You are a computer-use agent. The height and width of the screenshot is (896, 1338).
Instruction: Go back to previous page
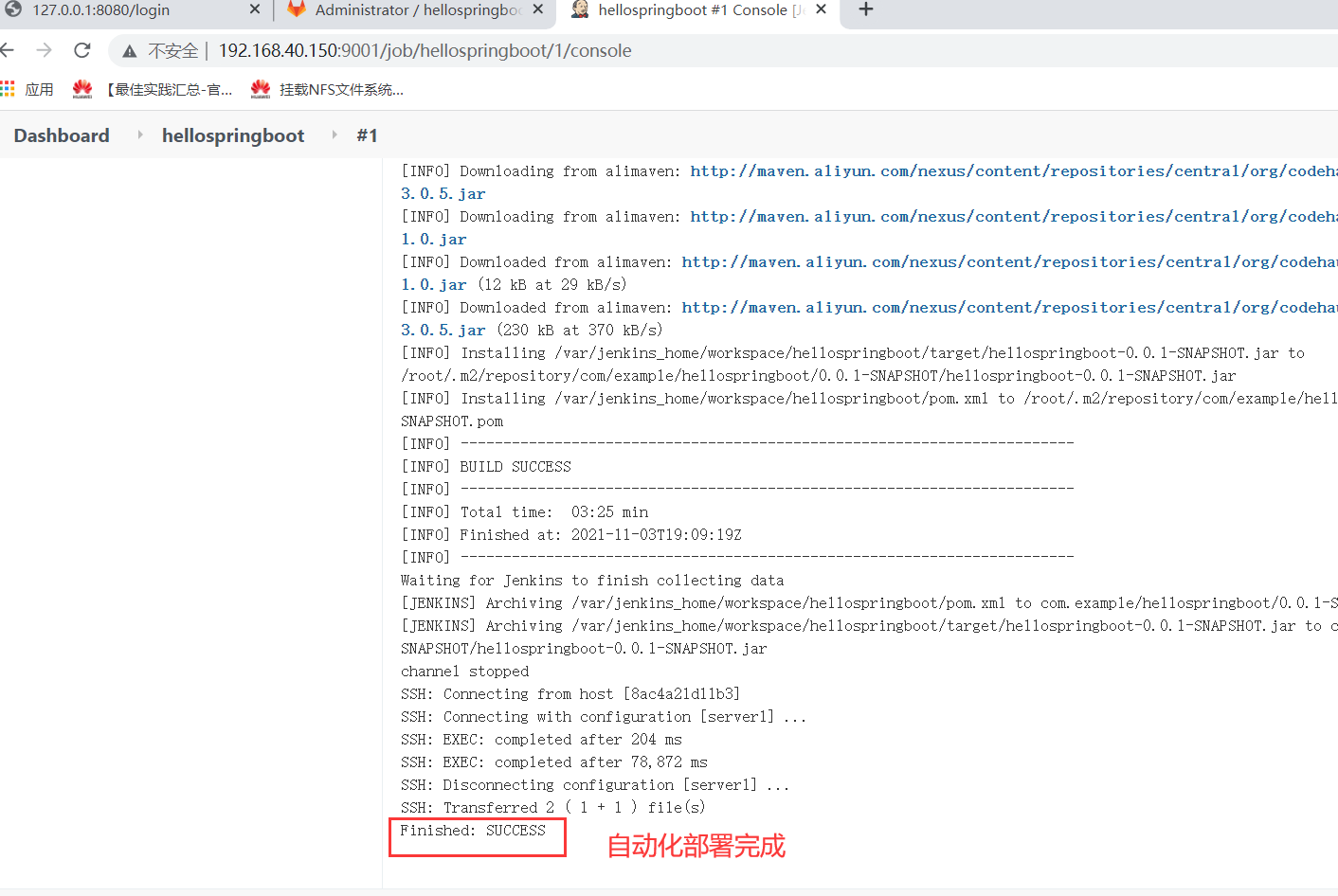click(x=8, y=50)
